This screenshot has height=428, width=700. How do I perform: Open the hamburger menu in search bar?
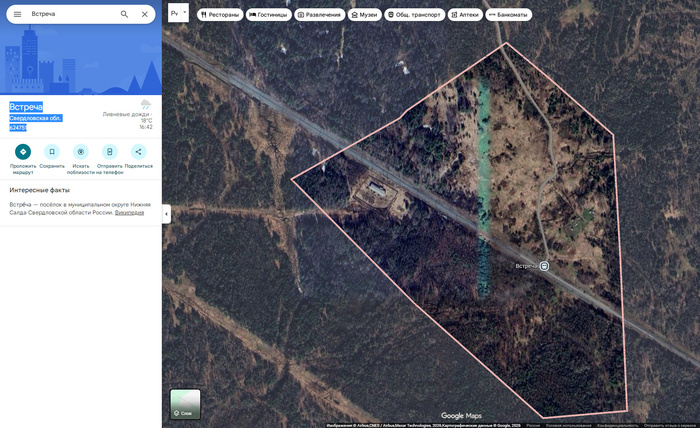pos(17,14)
